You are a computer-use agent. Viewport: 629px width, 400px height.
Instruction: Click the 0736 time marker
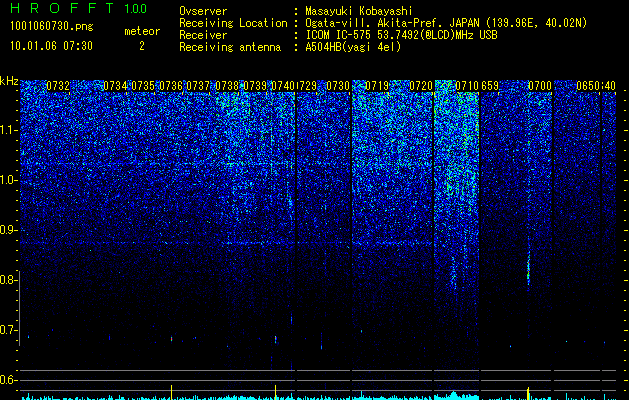171,86
